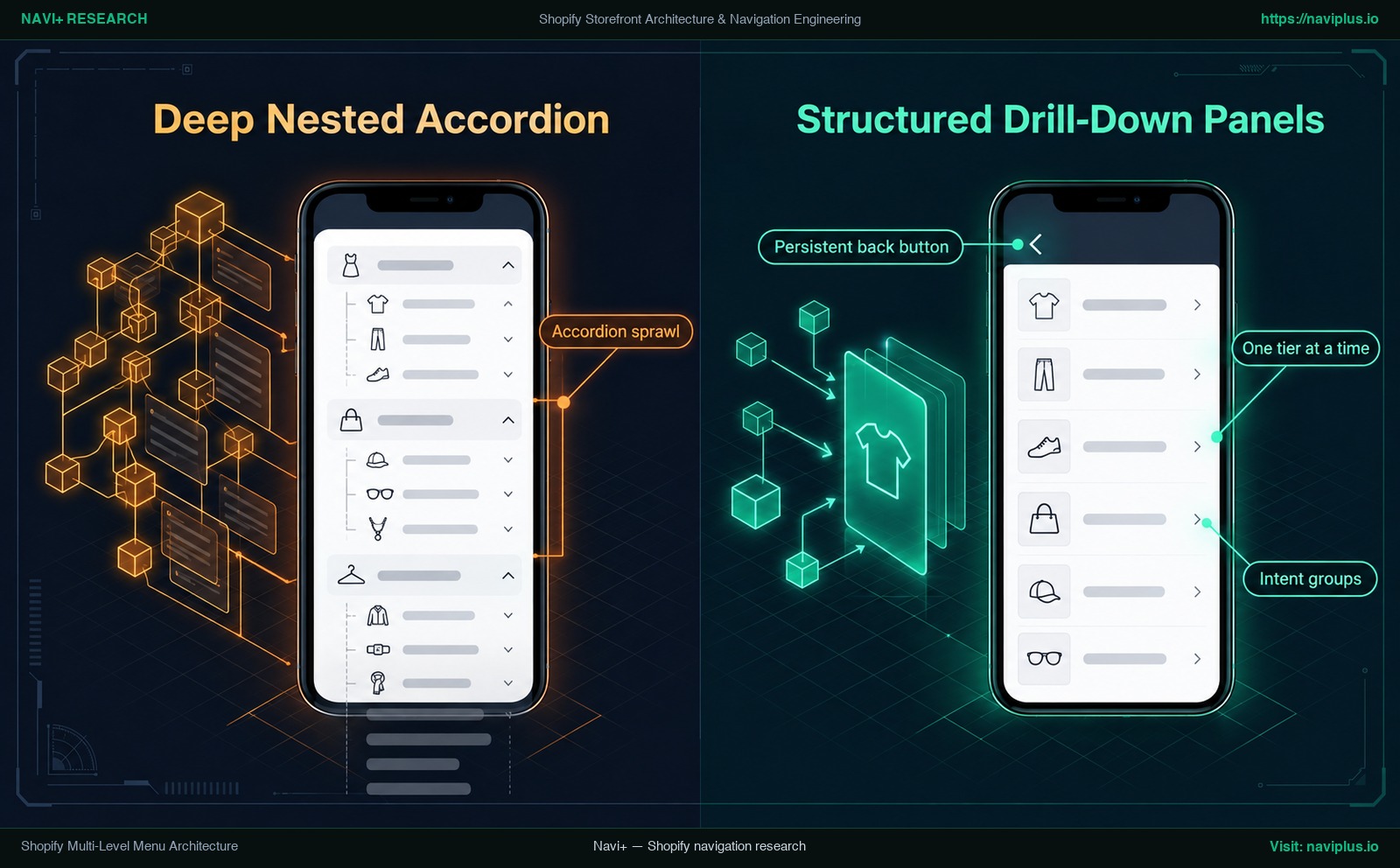
Task: Select the "Intent groups" callout label
Action: (x=1310, y=578)
